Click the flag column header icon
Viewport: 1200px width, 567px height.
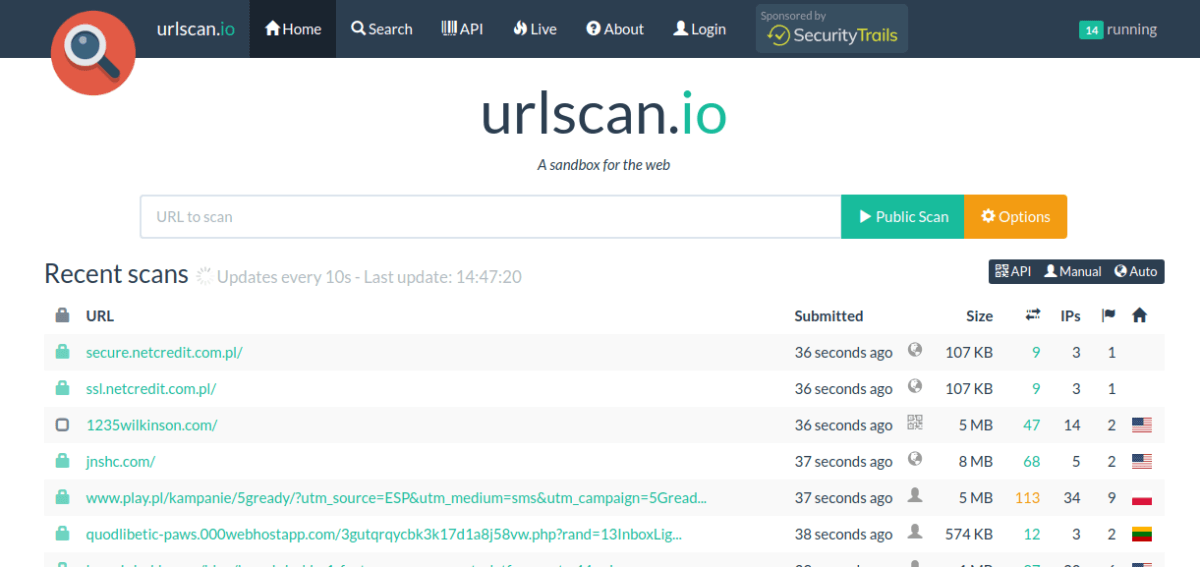(x=1108, y=316)
